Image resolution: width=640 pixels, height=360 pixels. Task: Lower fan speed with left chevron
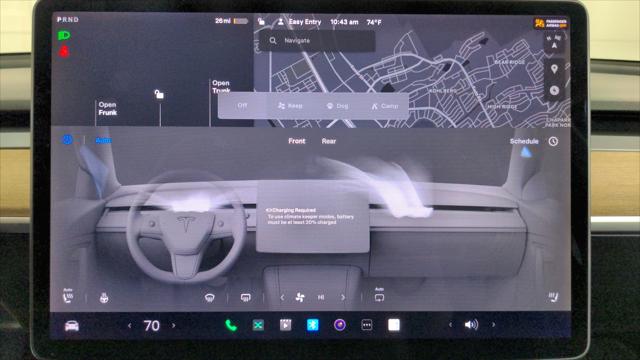click(282, 298)
